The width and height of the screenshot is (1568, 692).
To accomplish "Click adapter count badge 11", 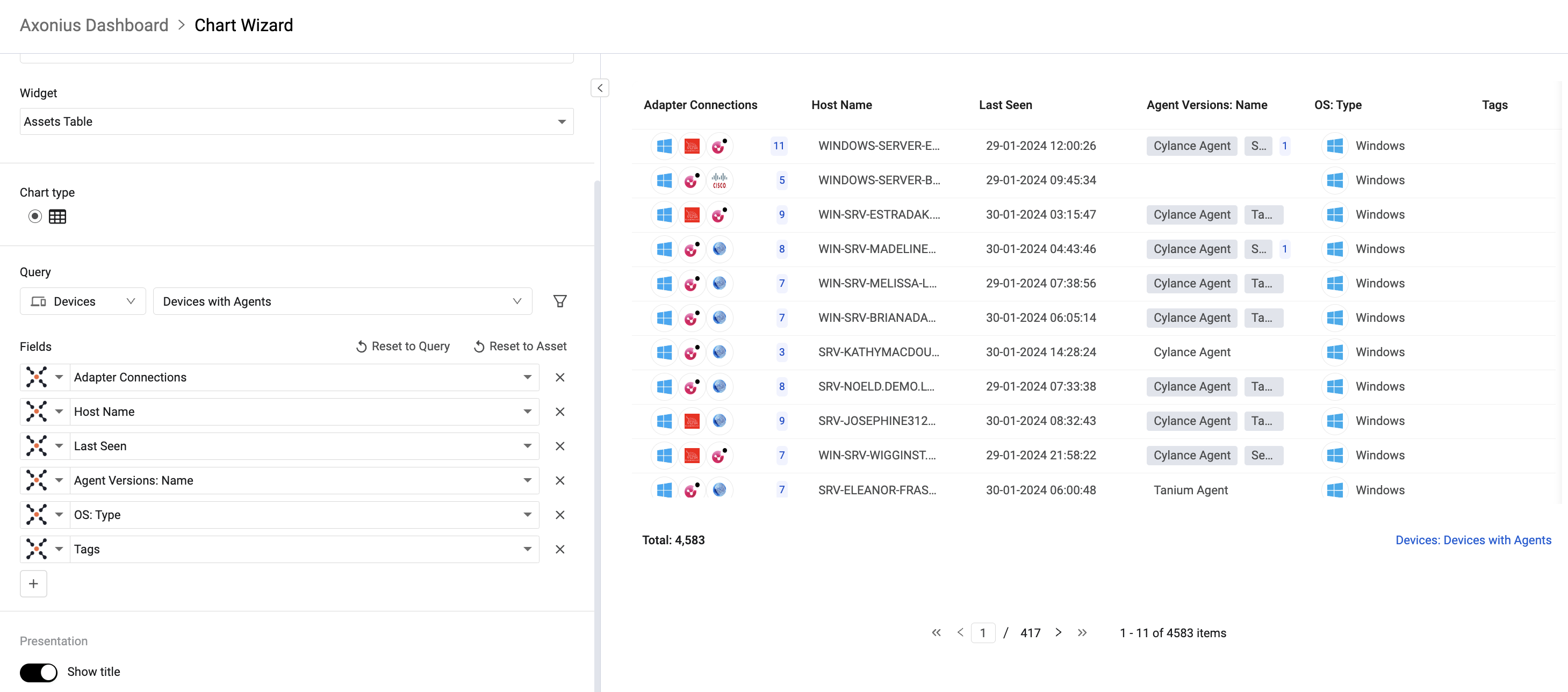I will (x=778, y=146).
